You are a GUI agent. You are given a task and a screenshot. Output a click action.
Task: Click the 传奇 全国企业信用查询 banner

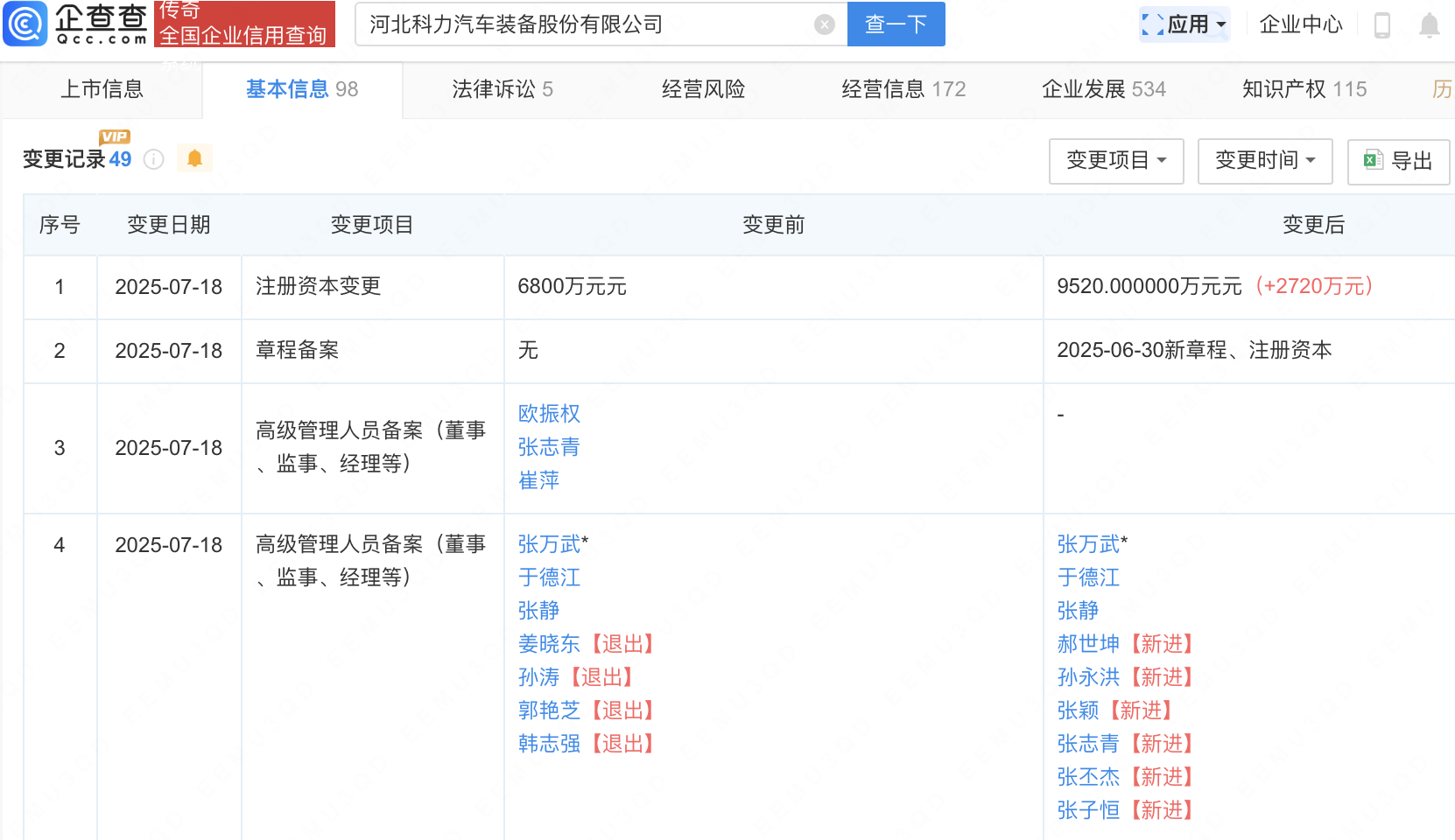click(244, 24)
